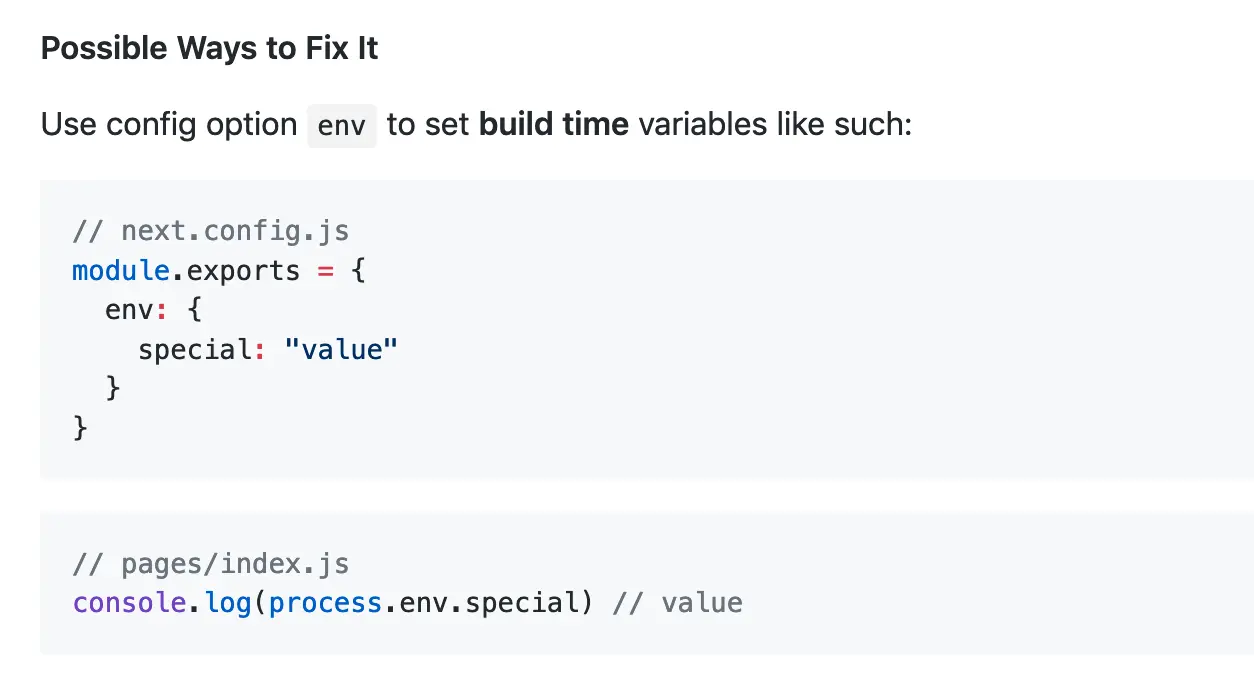Click the red equals sign after exports
1254x674 pixels.
pyautogui.click(x=325, y=270)
